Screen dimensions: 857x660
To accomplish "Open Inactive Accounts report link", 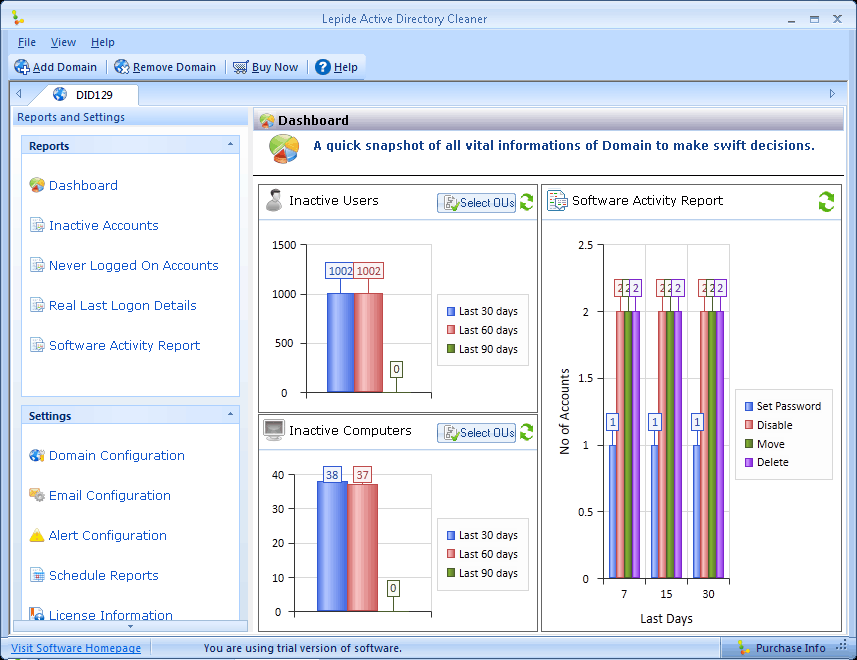I will coord(103,225).
